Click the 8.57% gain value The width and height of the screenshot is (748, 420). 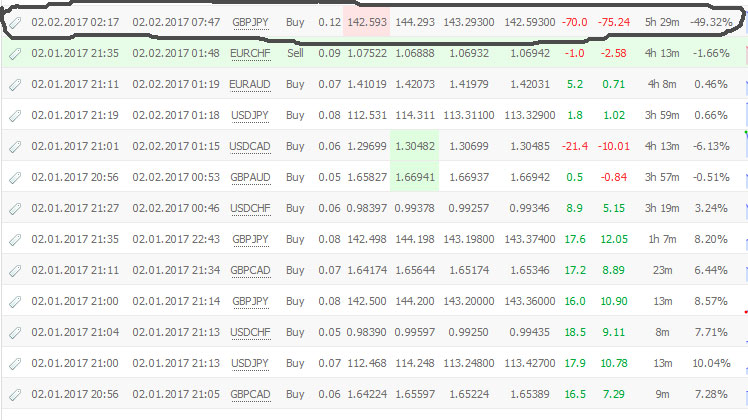point(711,301)
